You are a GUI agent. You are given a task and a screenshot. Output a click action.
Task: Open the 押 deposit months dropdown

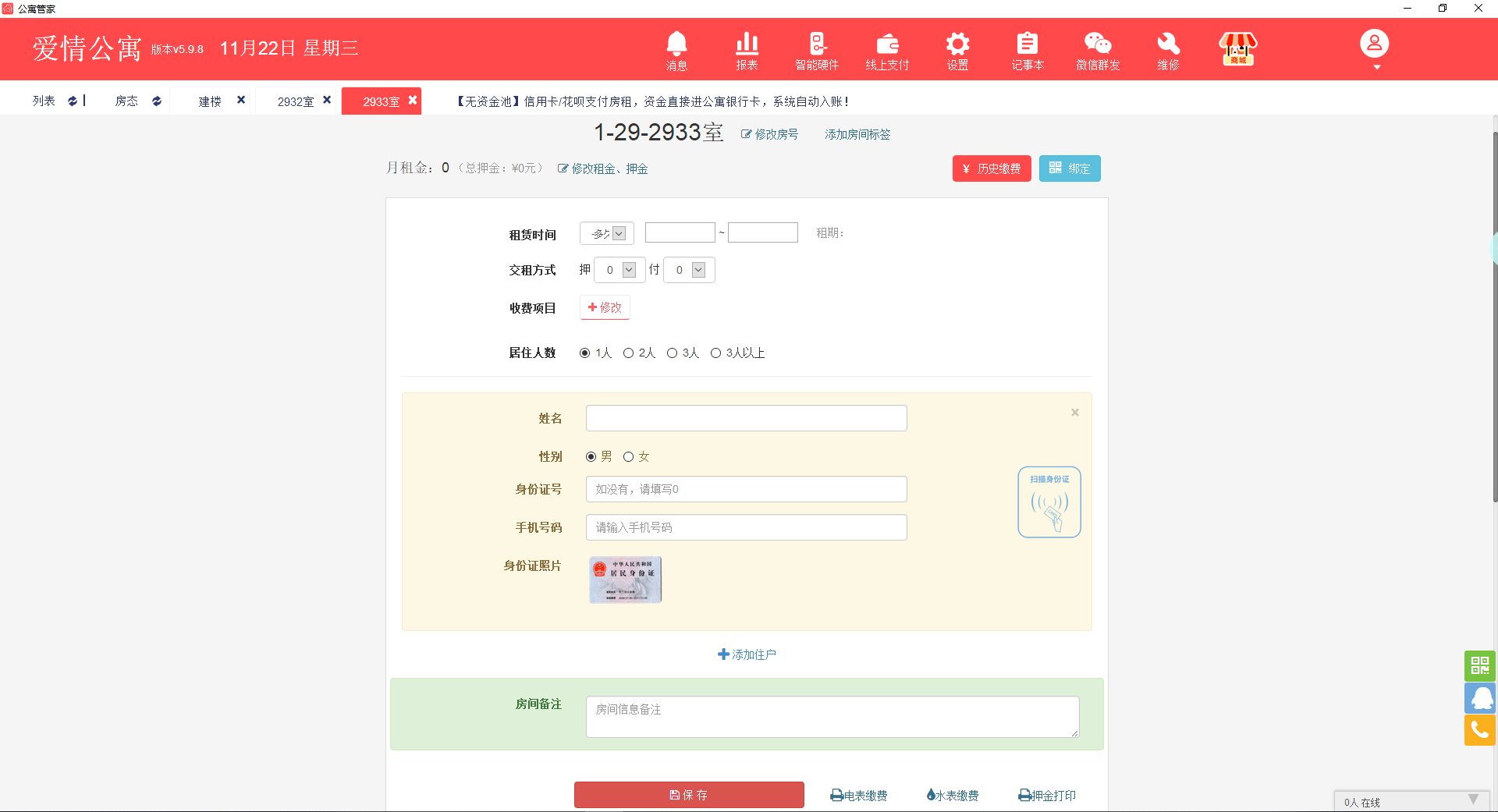click(x=619, y=270)
